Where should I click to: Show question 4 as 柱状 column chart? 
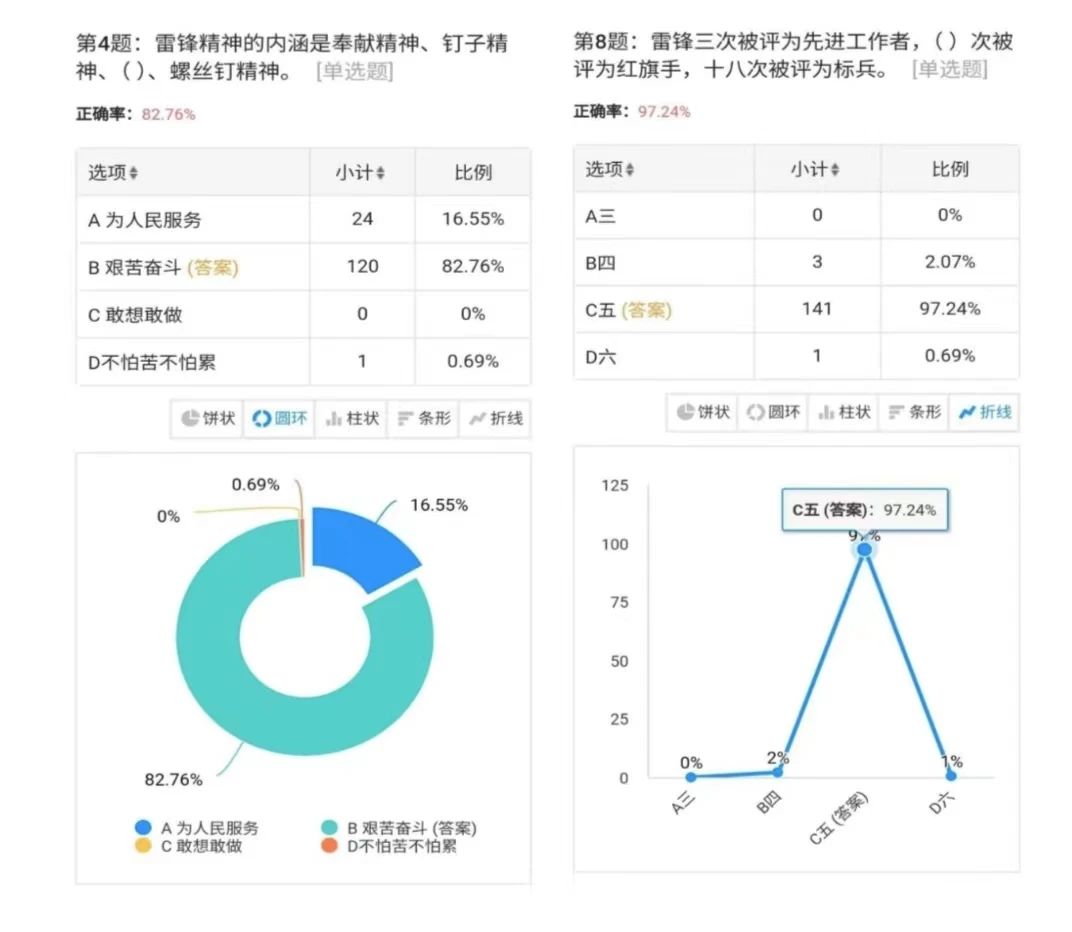tap(352, 419)
